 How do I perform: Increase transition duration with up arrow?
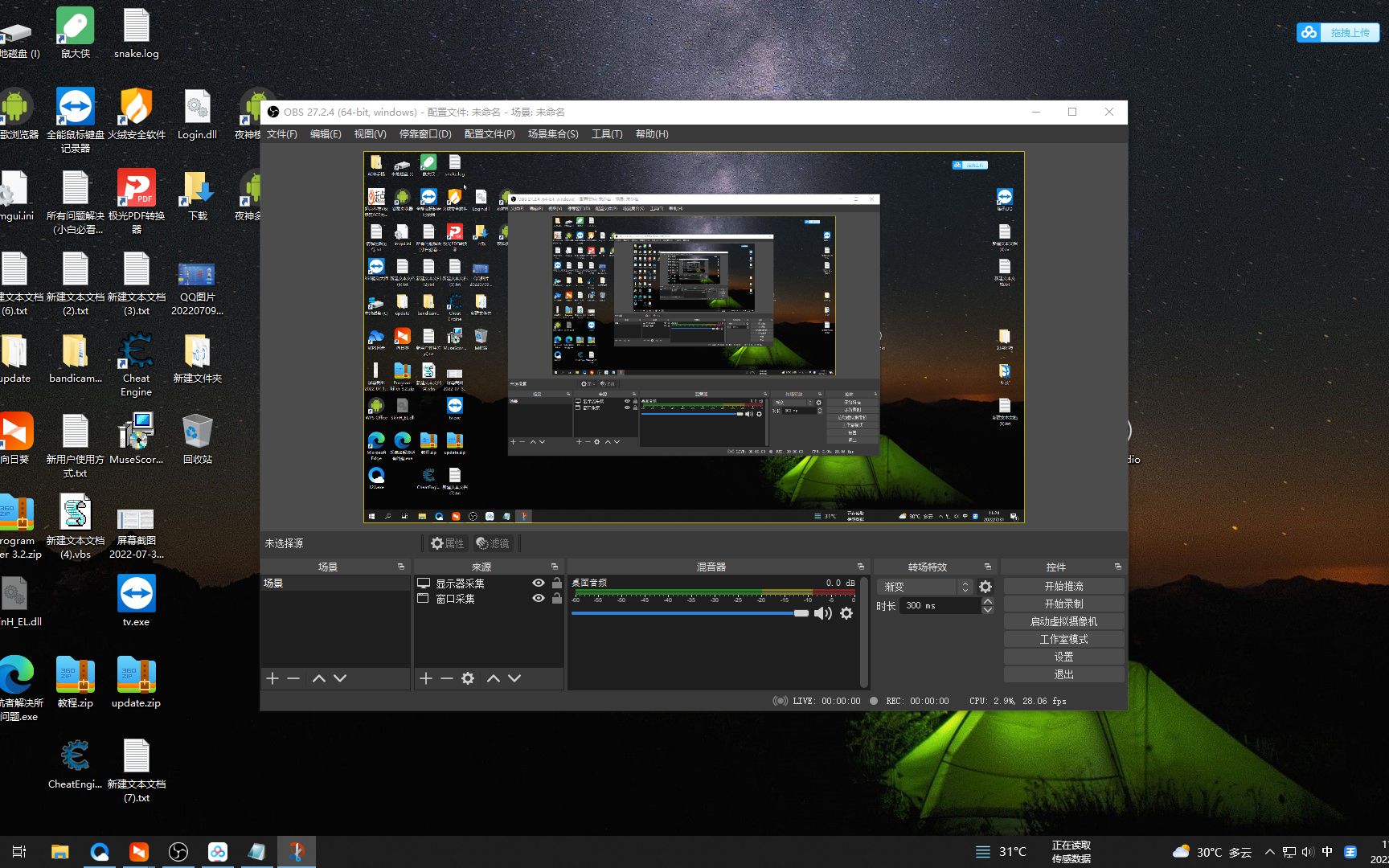point(988,601)
